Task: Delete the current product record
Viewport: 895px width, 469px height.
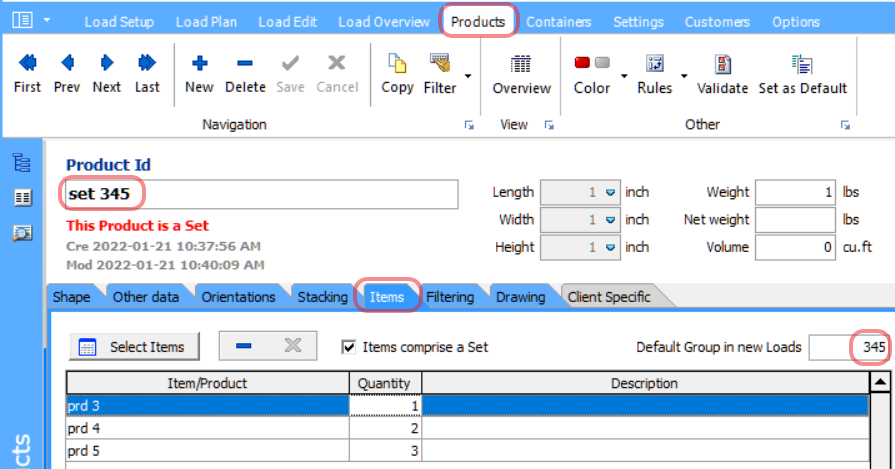Action: point(245,73)
